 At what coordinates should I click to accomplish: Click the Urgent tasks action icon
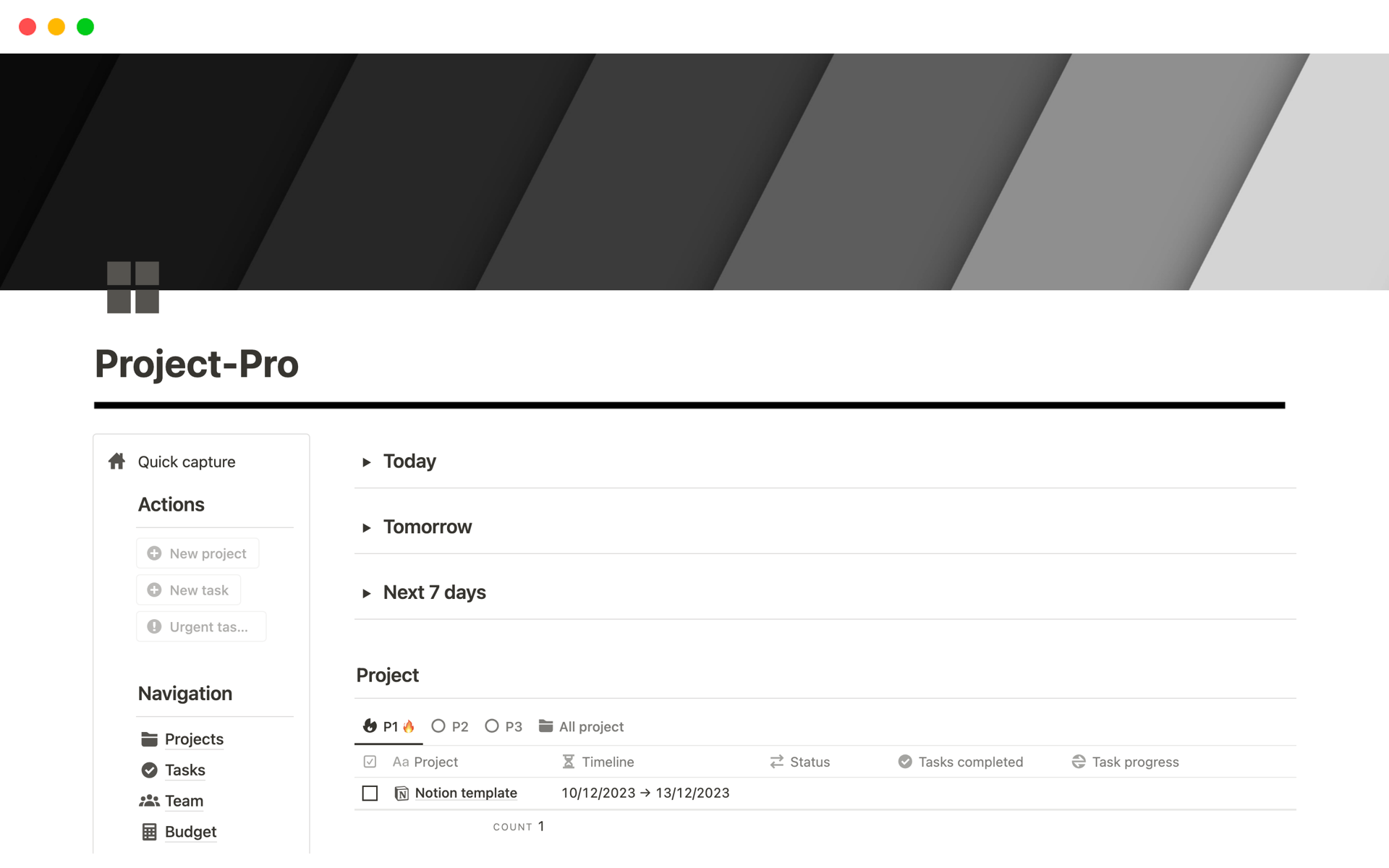click(x=155, y=627)
